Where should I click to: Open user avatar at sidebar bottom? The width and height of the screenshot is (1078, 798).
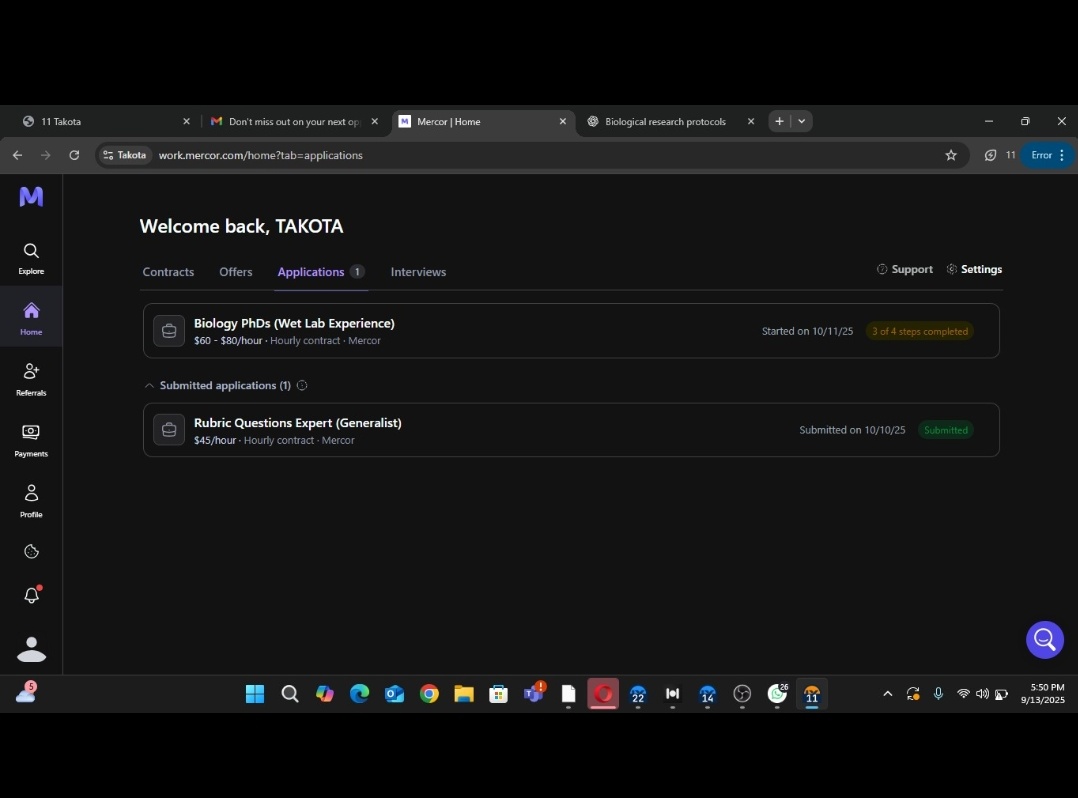click(31, 649)
